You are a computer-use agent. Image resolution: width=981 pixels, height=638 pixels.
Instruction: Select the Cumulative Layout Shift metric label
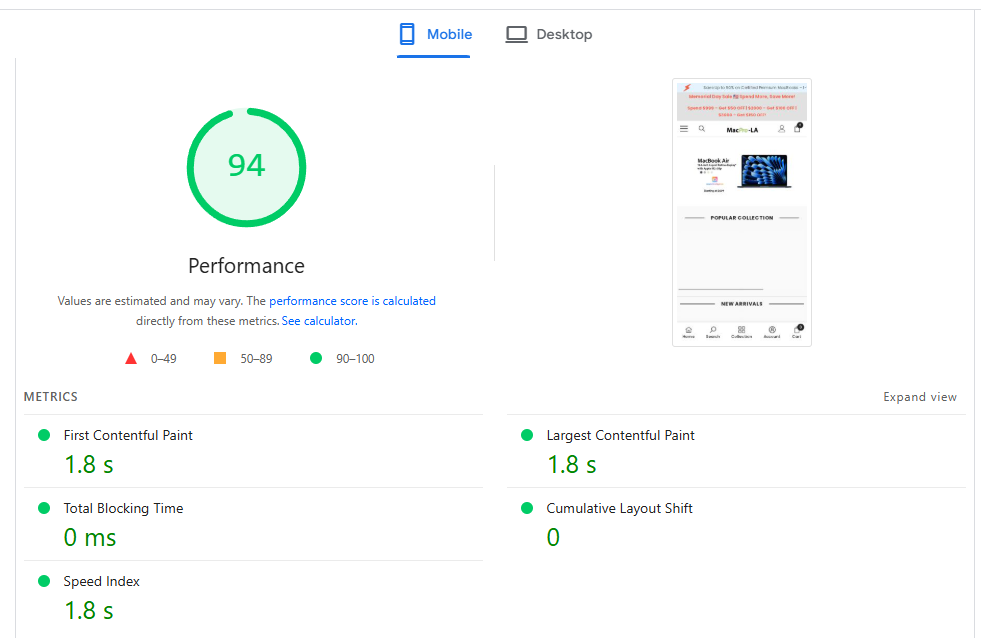[x=619, y=509]
